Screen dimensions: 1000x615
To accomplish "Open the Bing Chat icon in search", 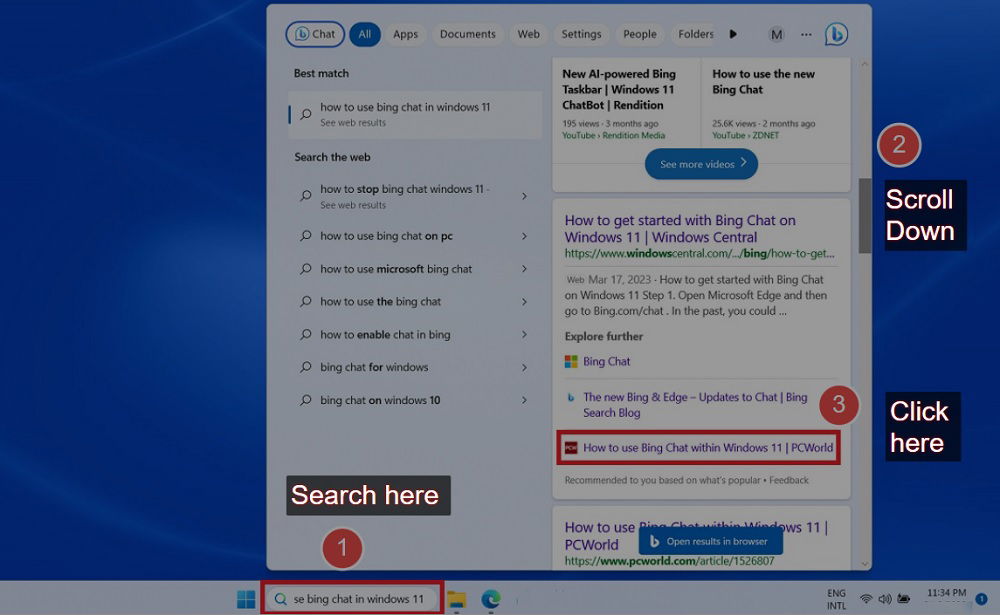I will [x=837, y=33].
